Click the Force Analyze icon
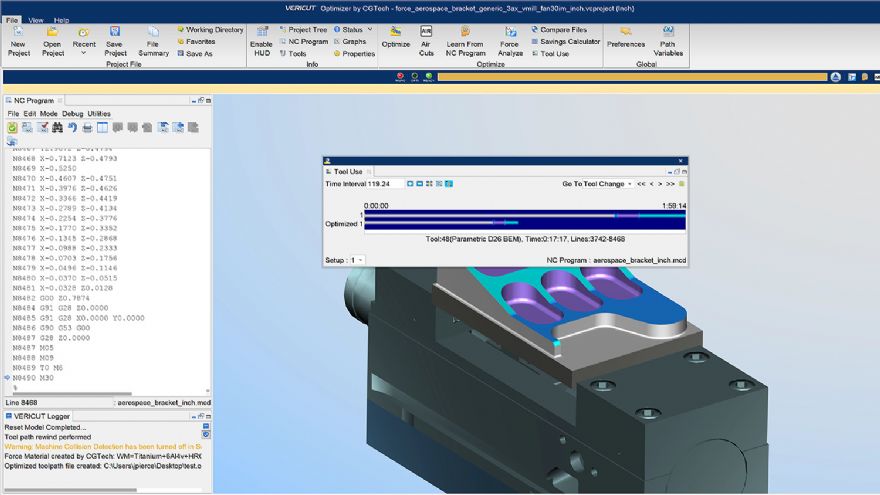 point(510,41)
